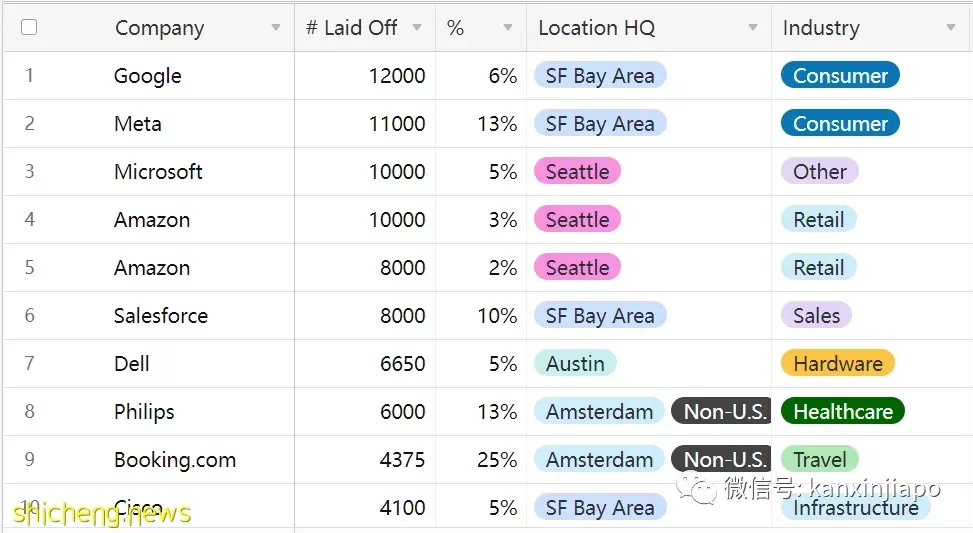Click SF Bay Area tag in Google row
Image resolution: width=973 pixels, height=533 pixels.
[600, 75]
